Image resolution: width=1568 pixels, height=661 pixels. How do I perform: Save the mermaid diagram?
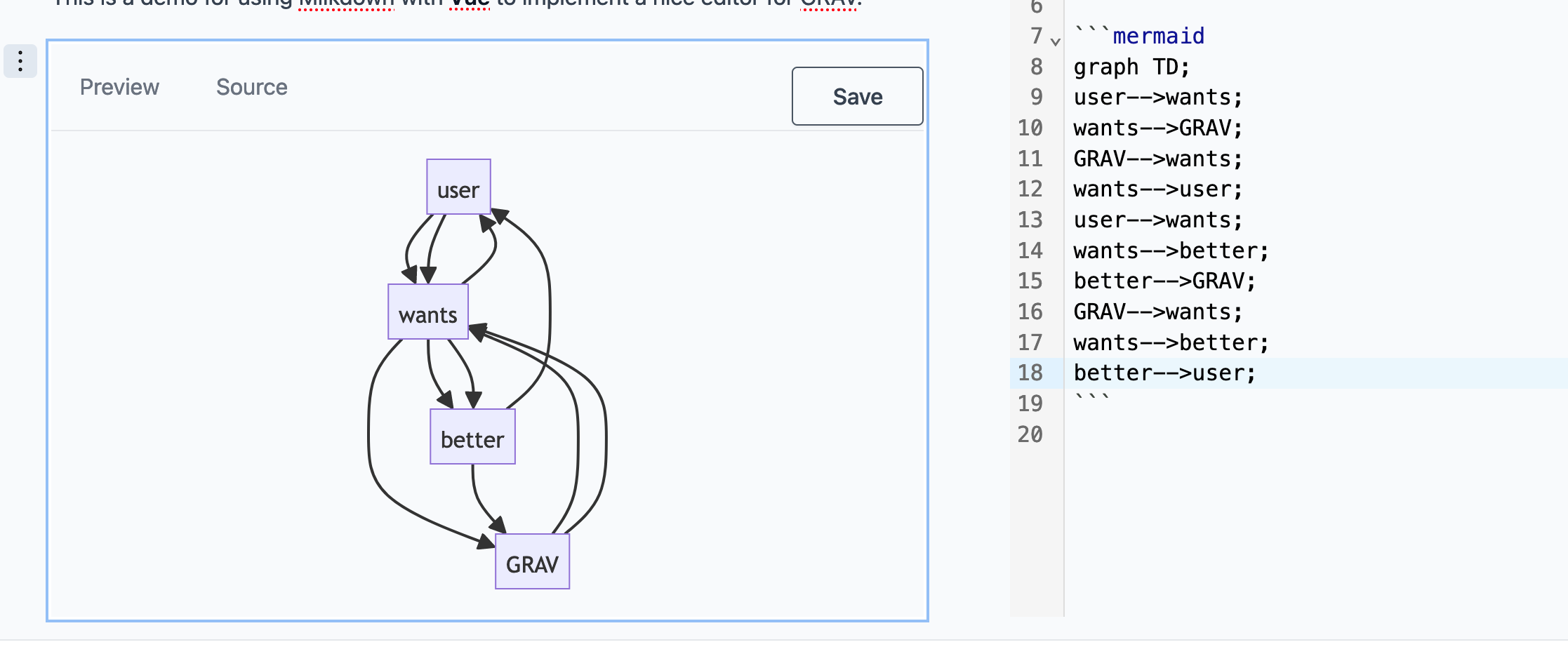click(x=858, y=96)
